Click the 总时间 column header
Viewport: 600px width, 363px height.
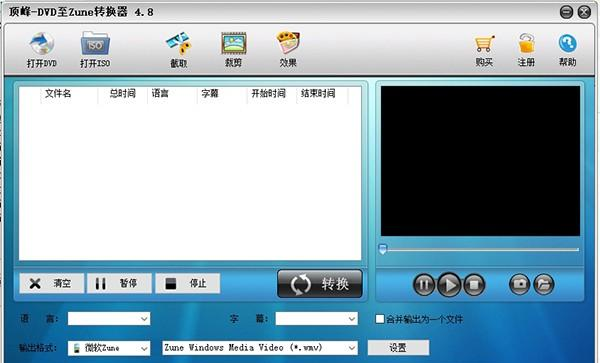click(x=122, y=94)
